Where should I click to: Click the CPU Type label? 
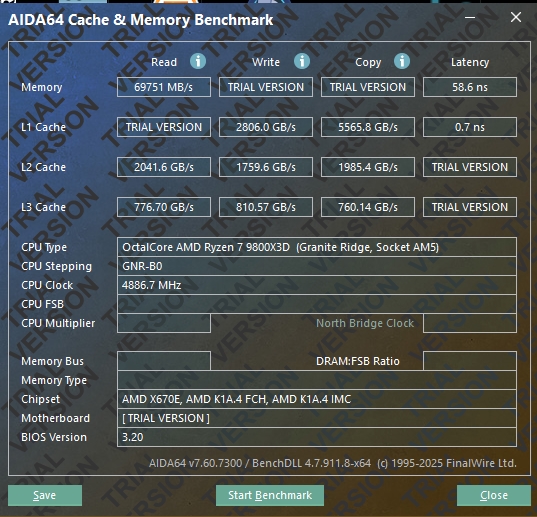point(44,248)
